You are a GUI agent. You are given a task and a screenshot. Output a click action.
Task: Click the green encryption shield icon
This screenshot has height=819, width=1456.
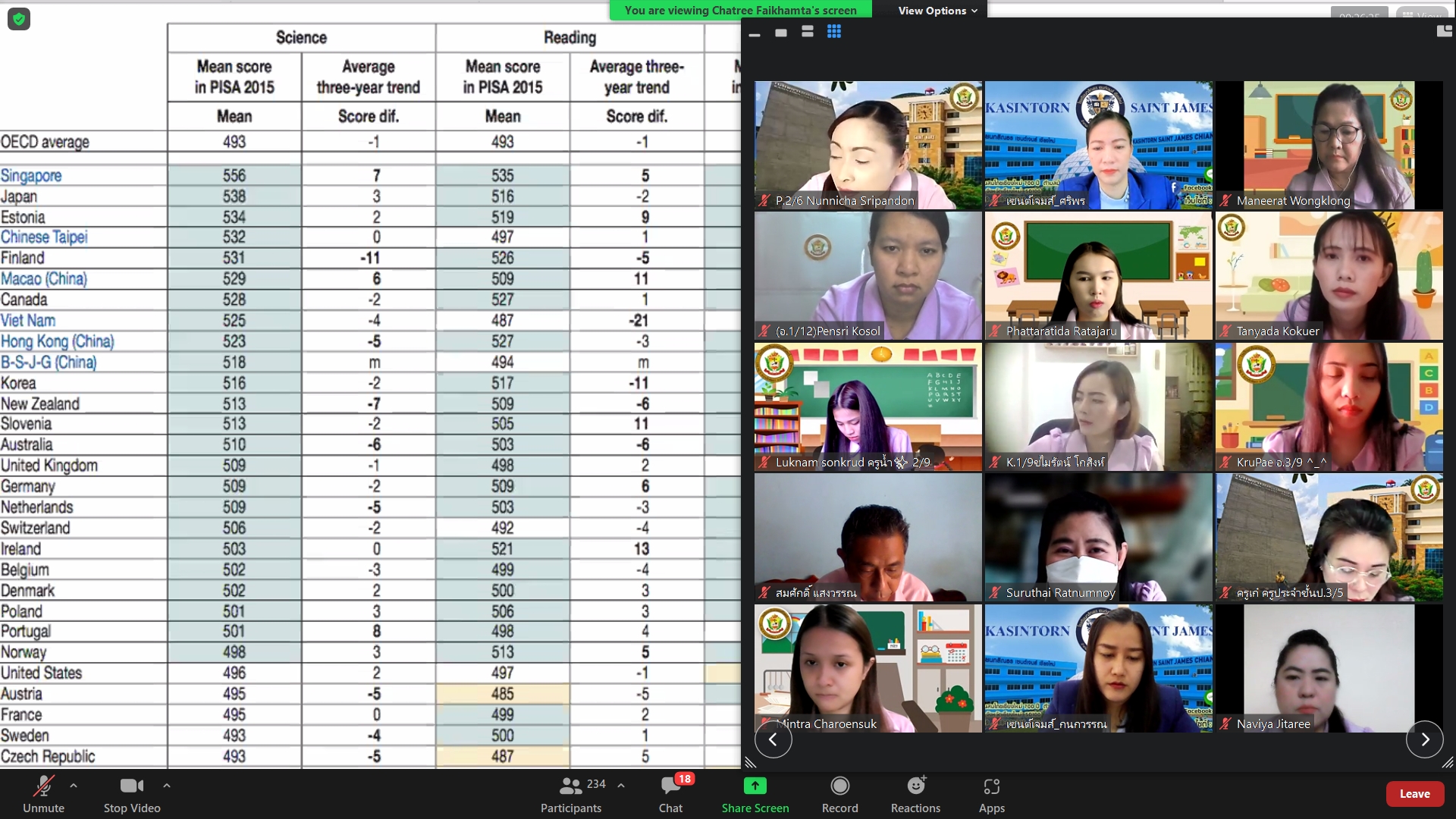point(19,19)
